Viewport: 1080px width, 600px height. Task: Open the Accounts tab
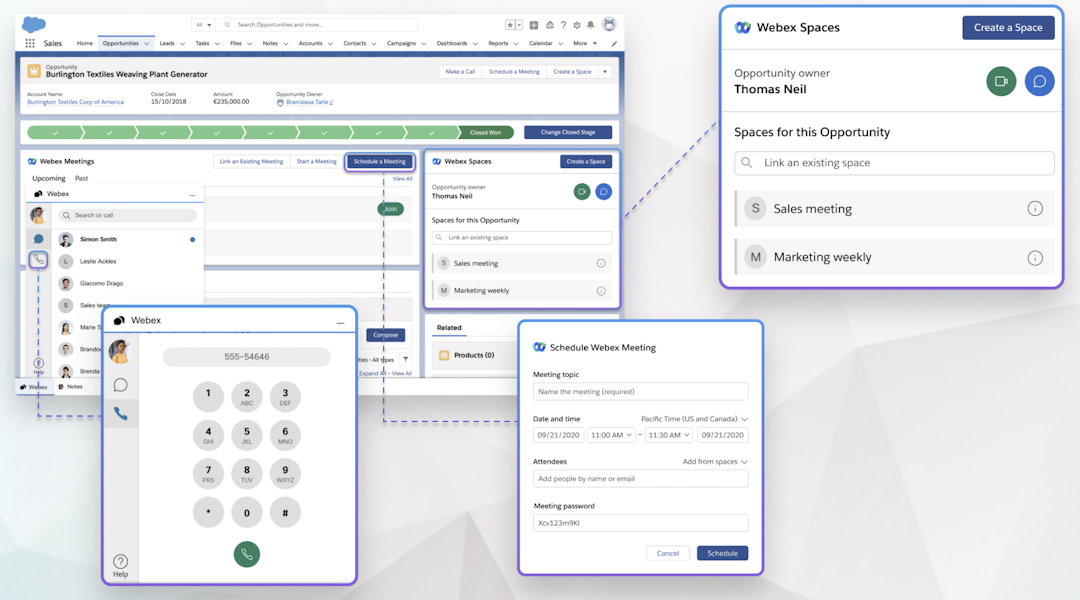(x=311, y=43)
